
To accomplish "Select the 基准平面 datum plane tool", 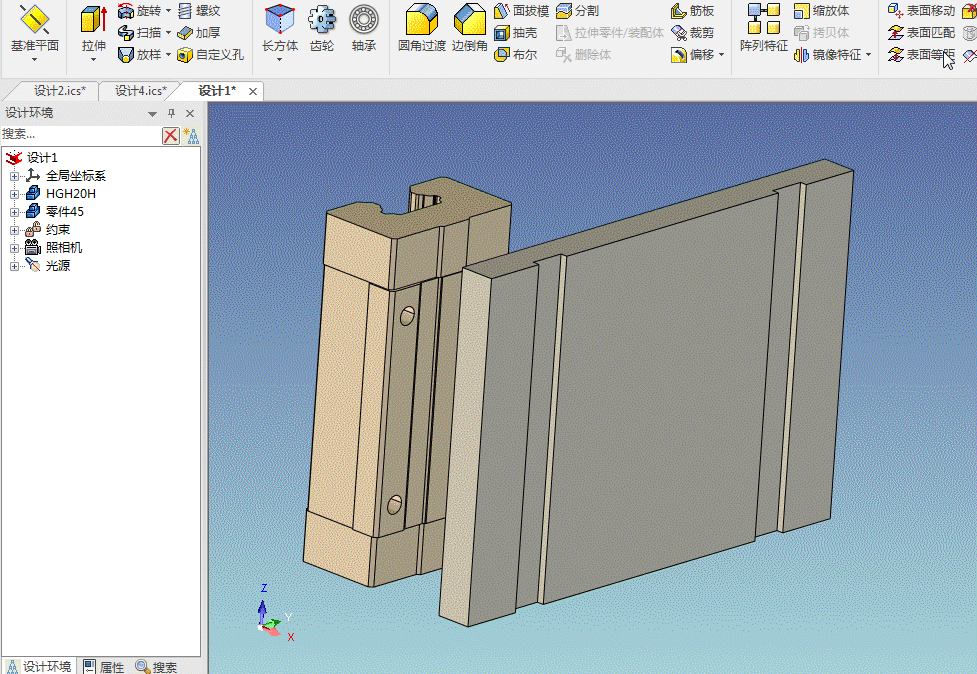I will coord(35,28).
